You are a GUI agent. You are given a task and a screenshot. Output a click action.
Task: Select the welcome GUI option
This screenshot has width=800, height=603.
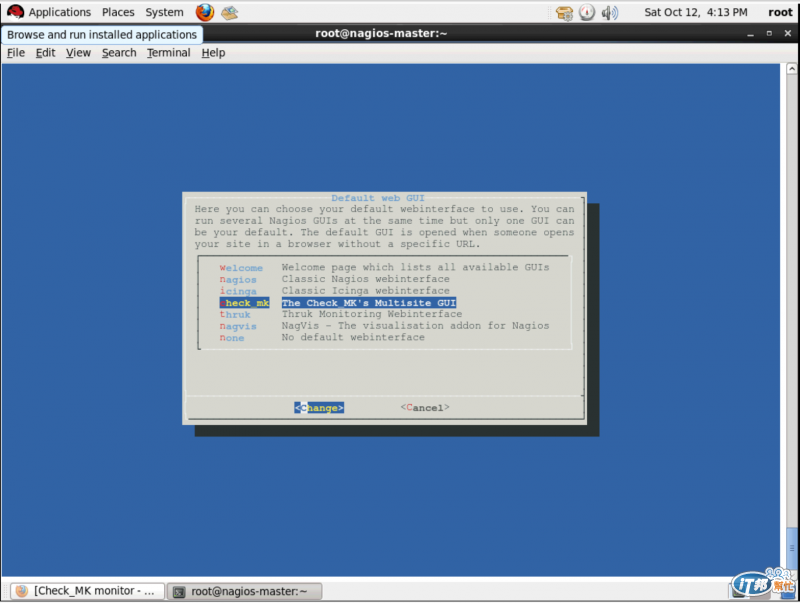(x=241, y=268)
